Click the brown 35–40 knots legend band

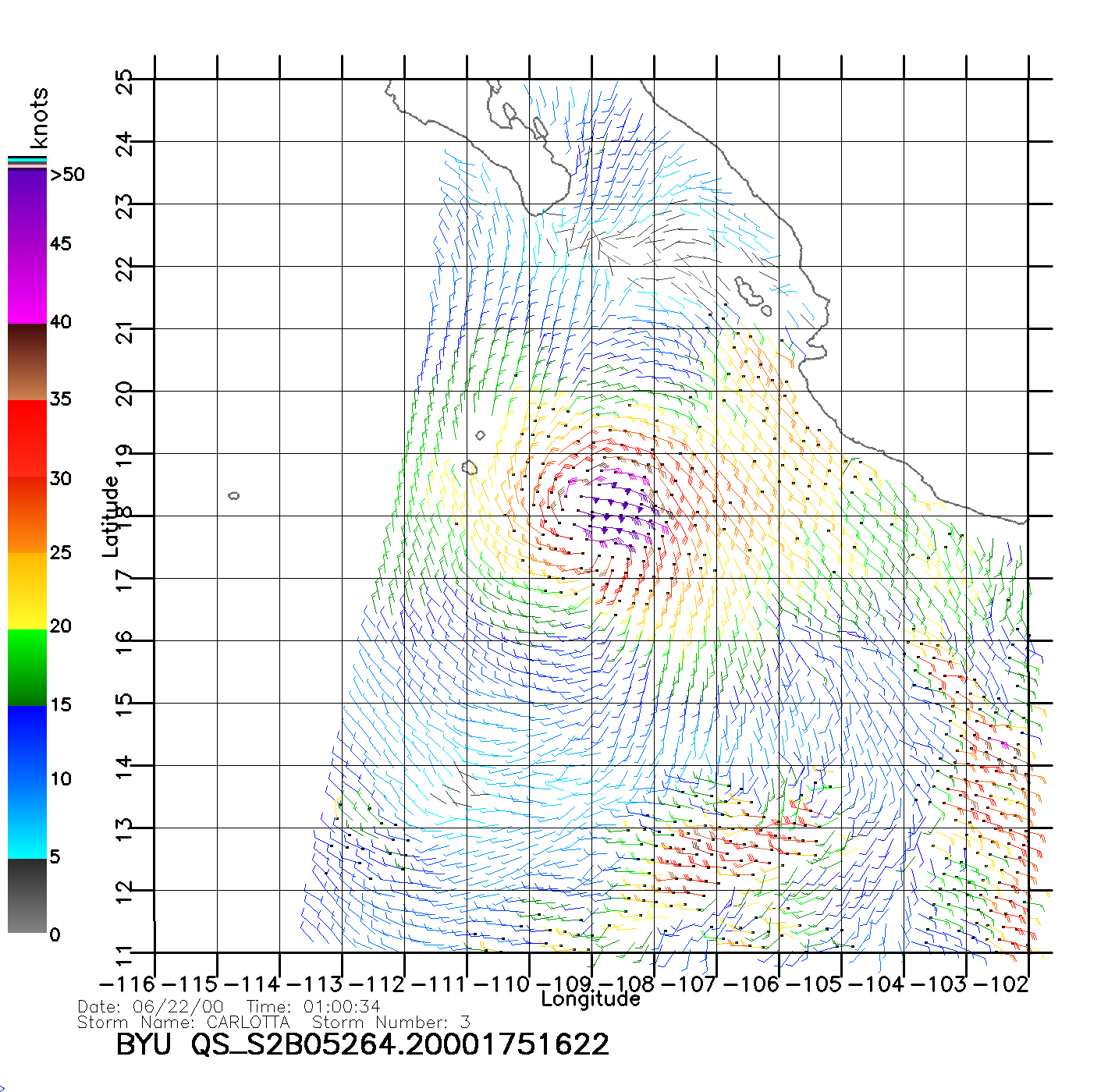point(27,363)
